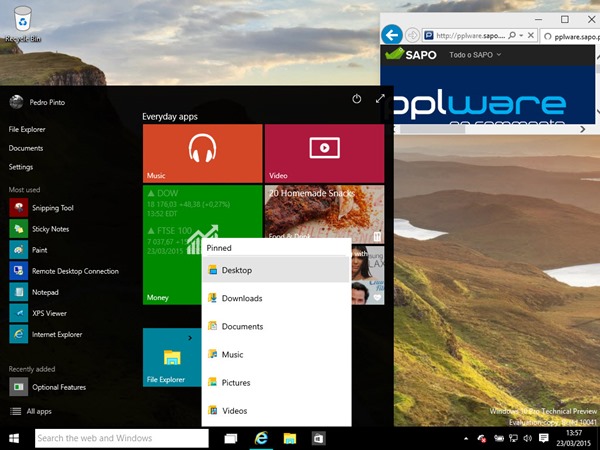The image size is (600, 450).
Task: Launch Paint from Most used
Action: (x=28, y=250)
